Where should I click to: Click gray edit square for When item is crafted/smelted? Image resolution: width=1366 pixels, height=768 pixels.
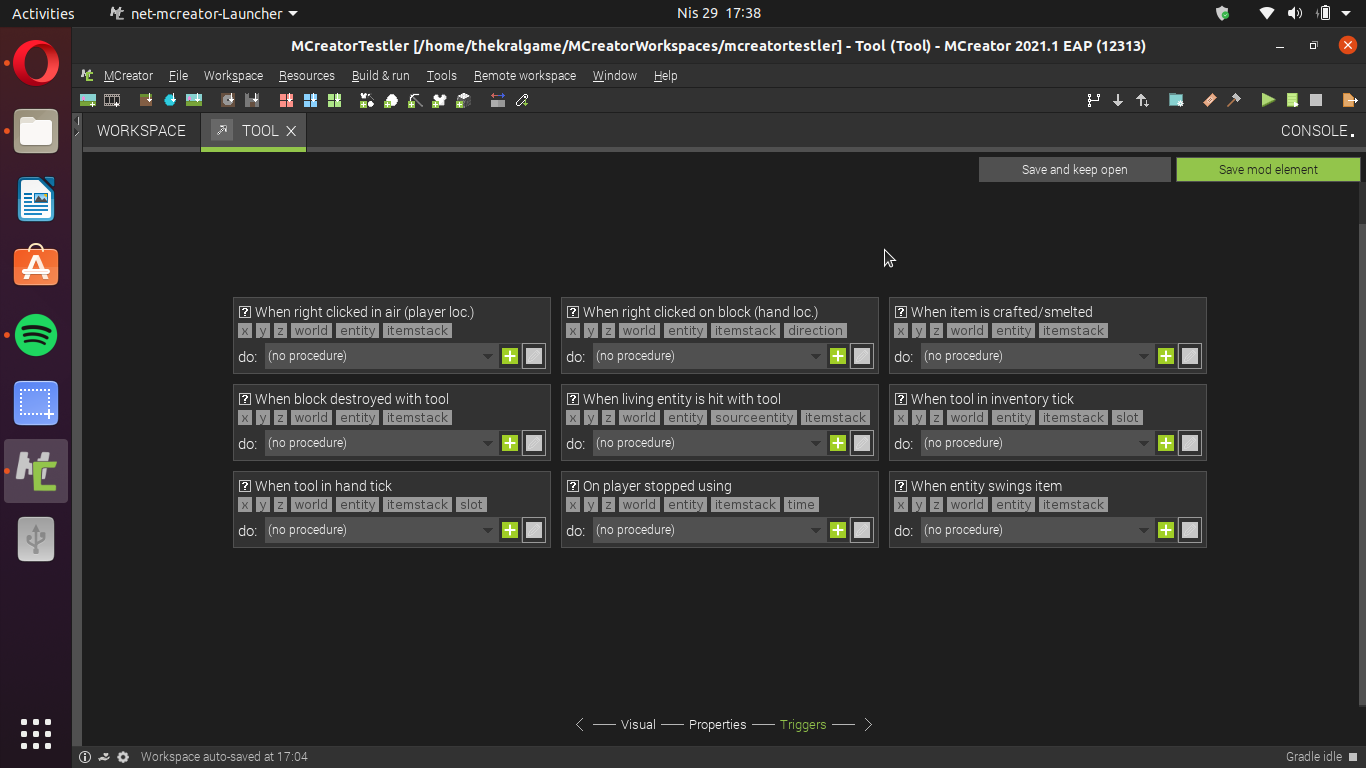click(1190, 356)
